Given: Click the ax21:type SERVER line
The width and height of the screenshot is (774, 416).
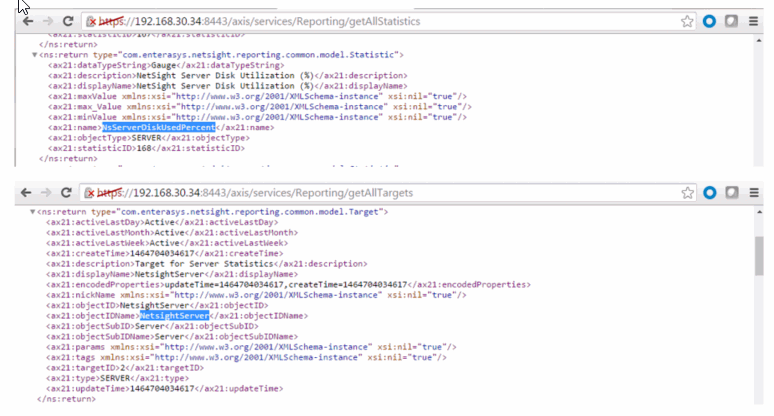Looking at the screenshot, I should tap(117, 378).
